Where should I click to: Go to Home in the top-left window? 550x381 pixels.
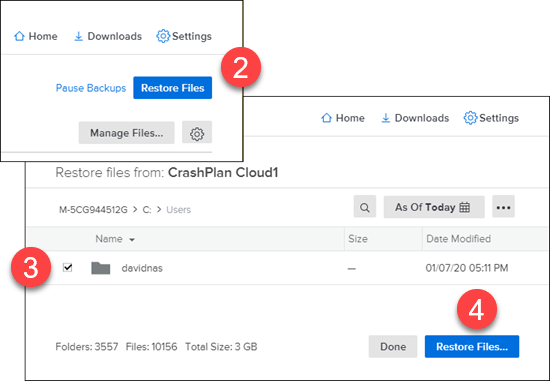click(35, 36)
